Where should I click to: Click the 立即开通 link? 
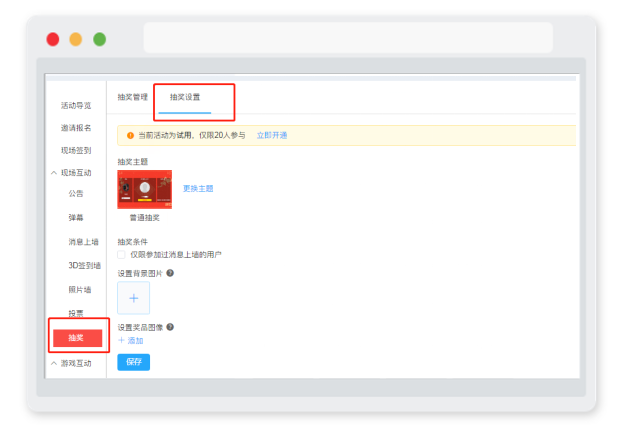tap(272, 135)
